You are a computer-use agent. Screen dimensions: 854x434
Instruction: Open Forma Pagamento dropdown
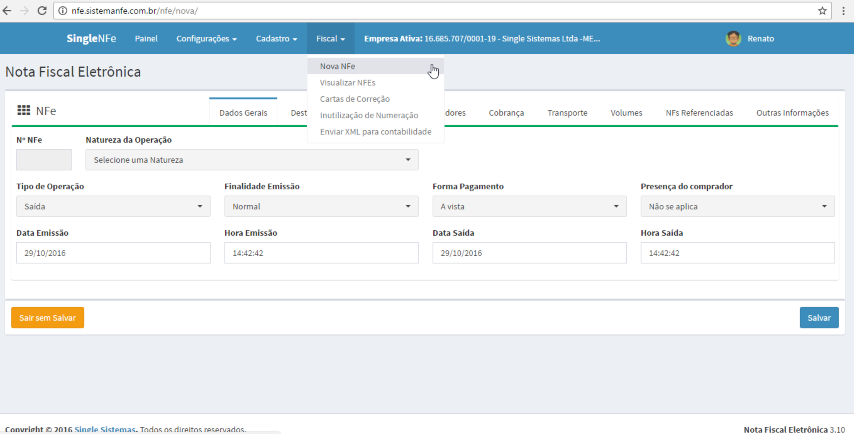tap(529, 206)
